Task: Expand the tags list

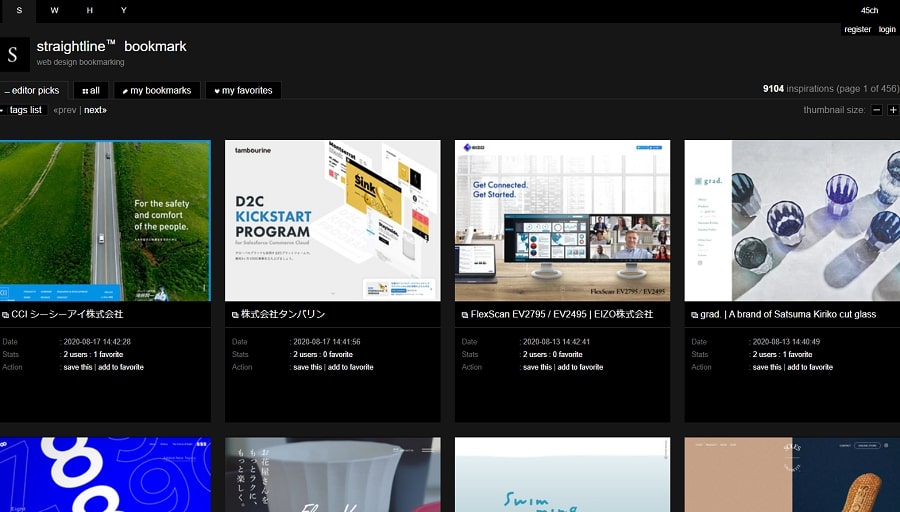Action: tap(23, 110)
